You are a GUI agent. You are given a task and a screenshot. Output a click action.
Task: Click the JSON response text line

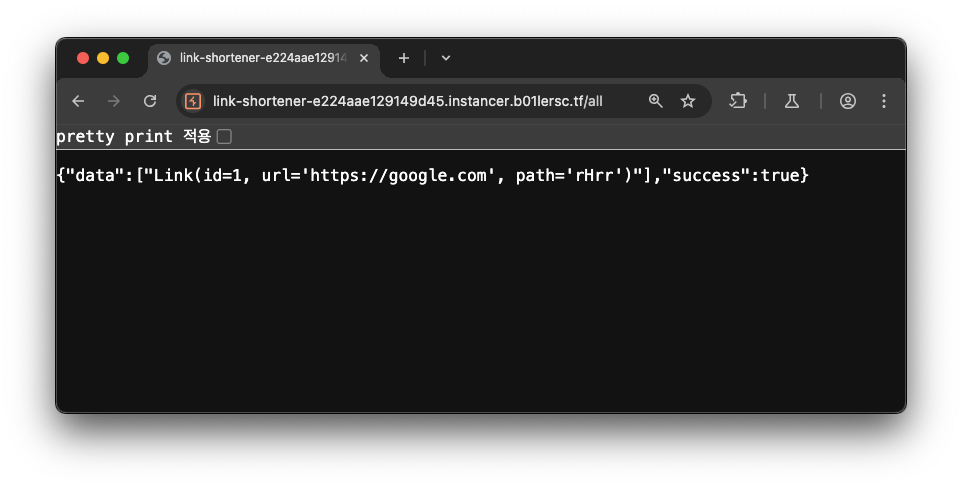coord(433,175)
